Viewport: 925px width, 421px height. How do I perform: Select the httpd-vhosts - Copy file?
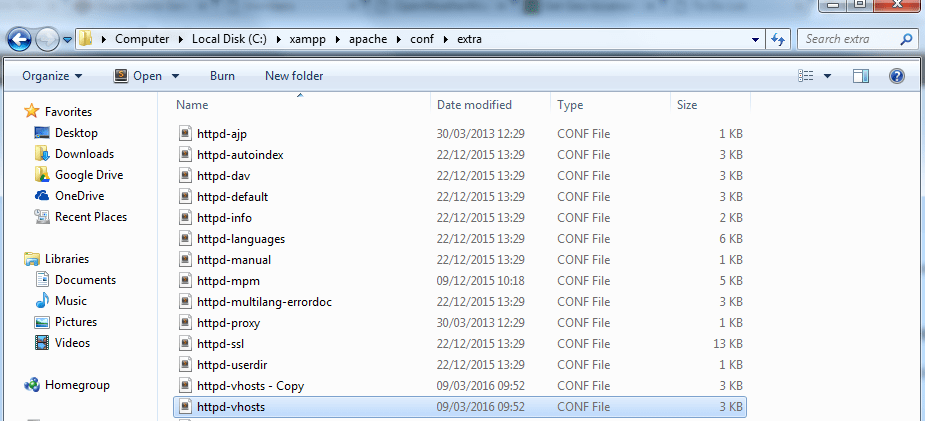pos(250,386)
